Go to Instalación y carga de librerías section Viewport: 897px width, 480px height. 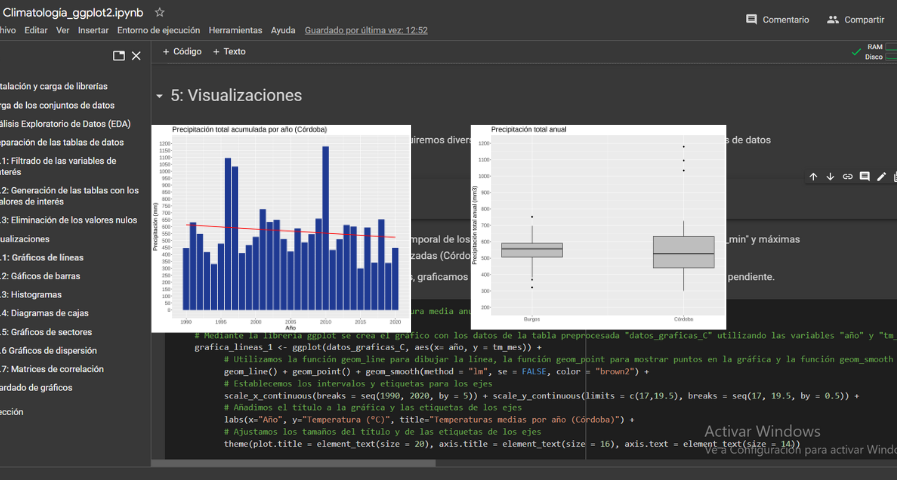tap(54, 86)
